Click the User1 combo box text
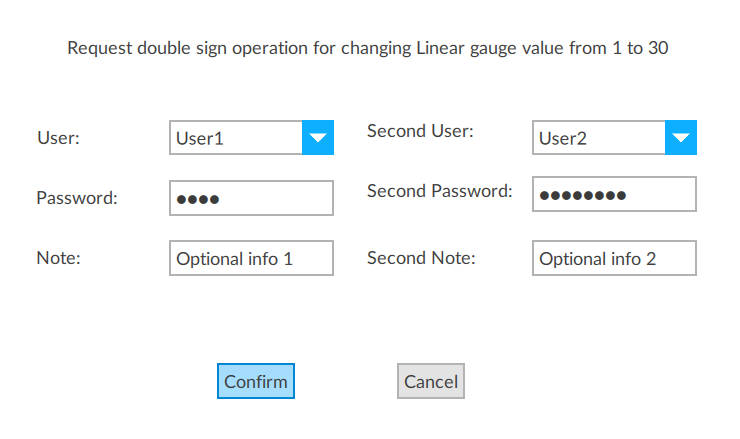740x439 pixels. [x=236, y=138]
